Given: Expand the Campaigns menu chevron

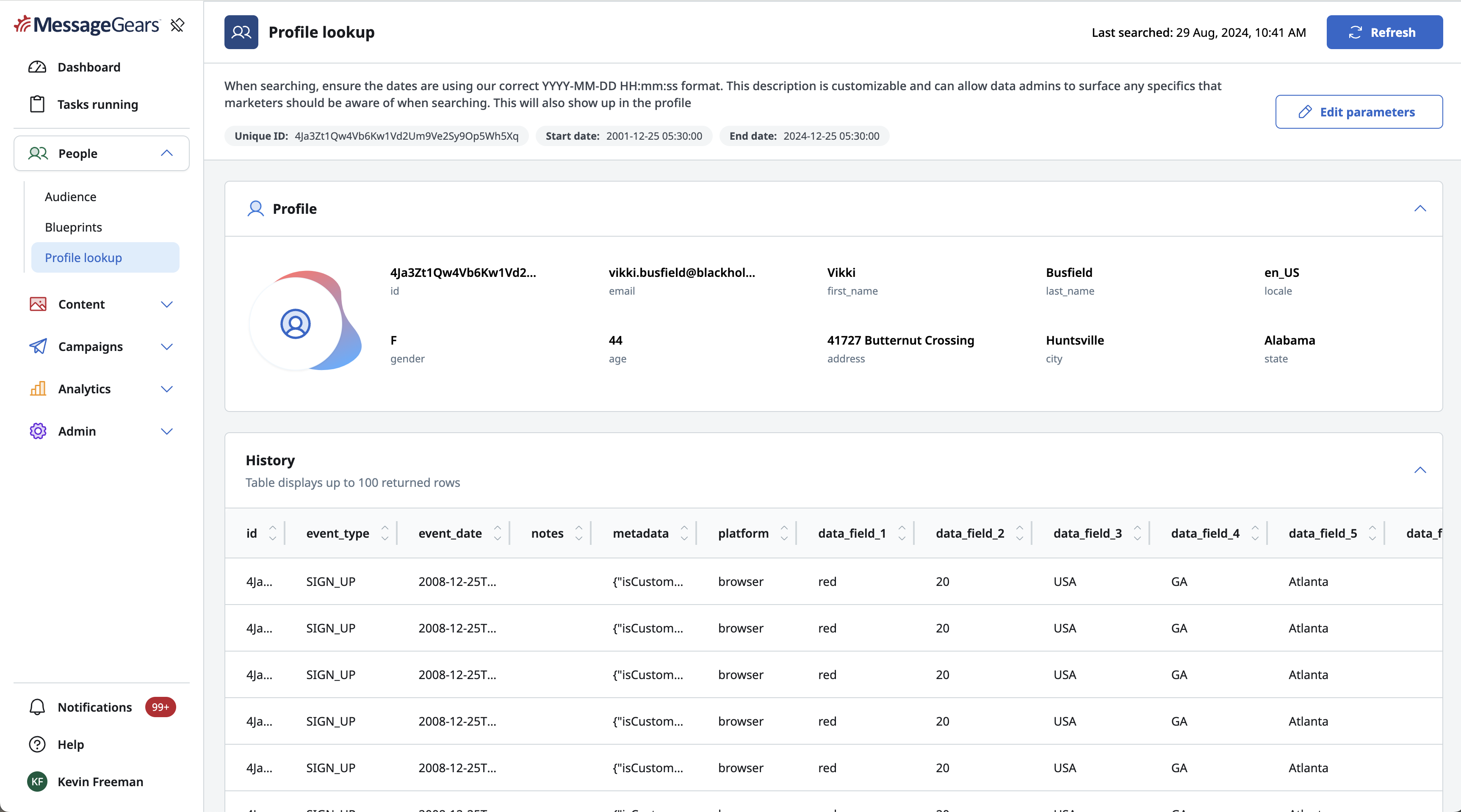Looking at the screenshot, I should click(x=167, y=346).
